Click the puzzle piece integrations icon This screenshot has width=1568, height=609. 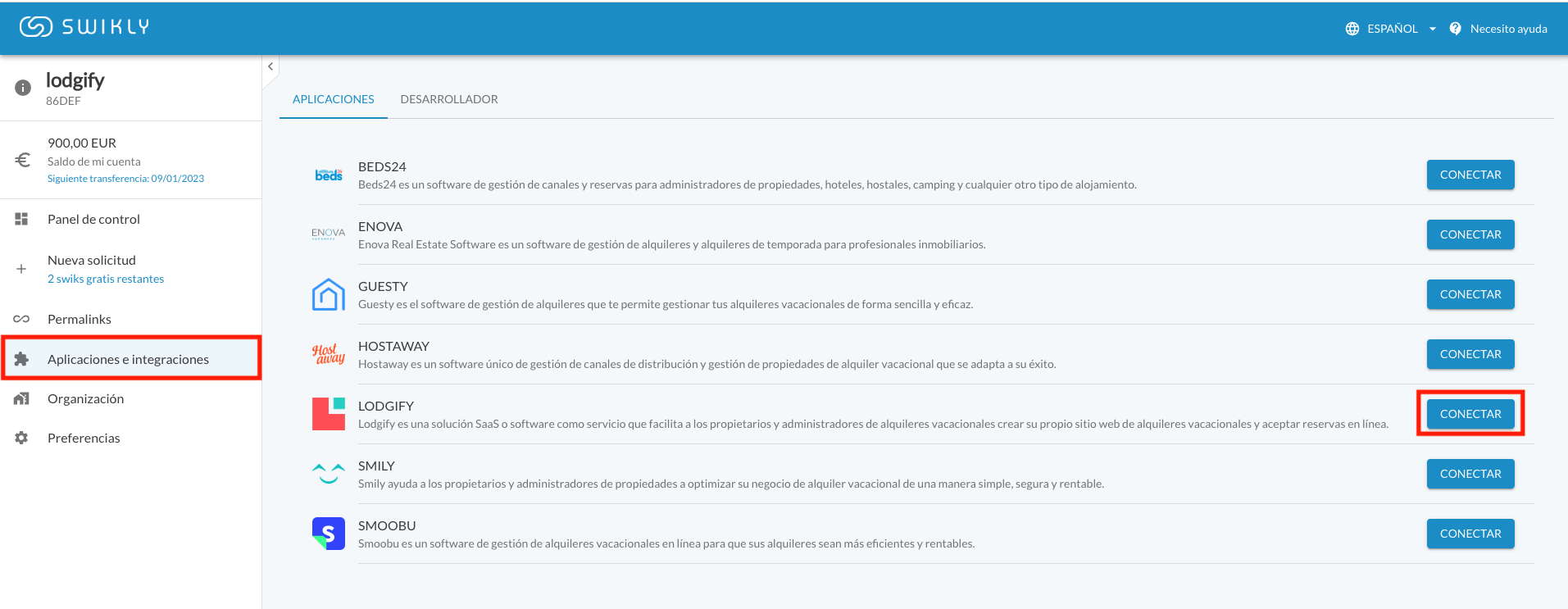(x=22, y=359)
